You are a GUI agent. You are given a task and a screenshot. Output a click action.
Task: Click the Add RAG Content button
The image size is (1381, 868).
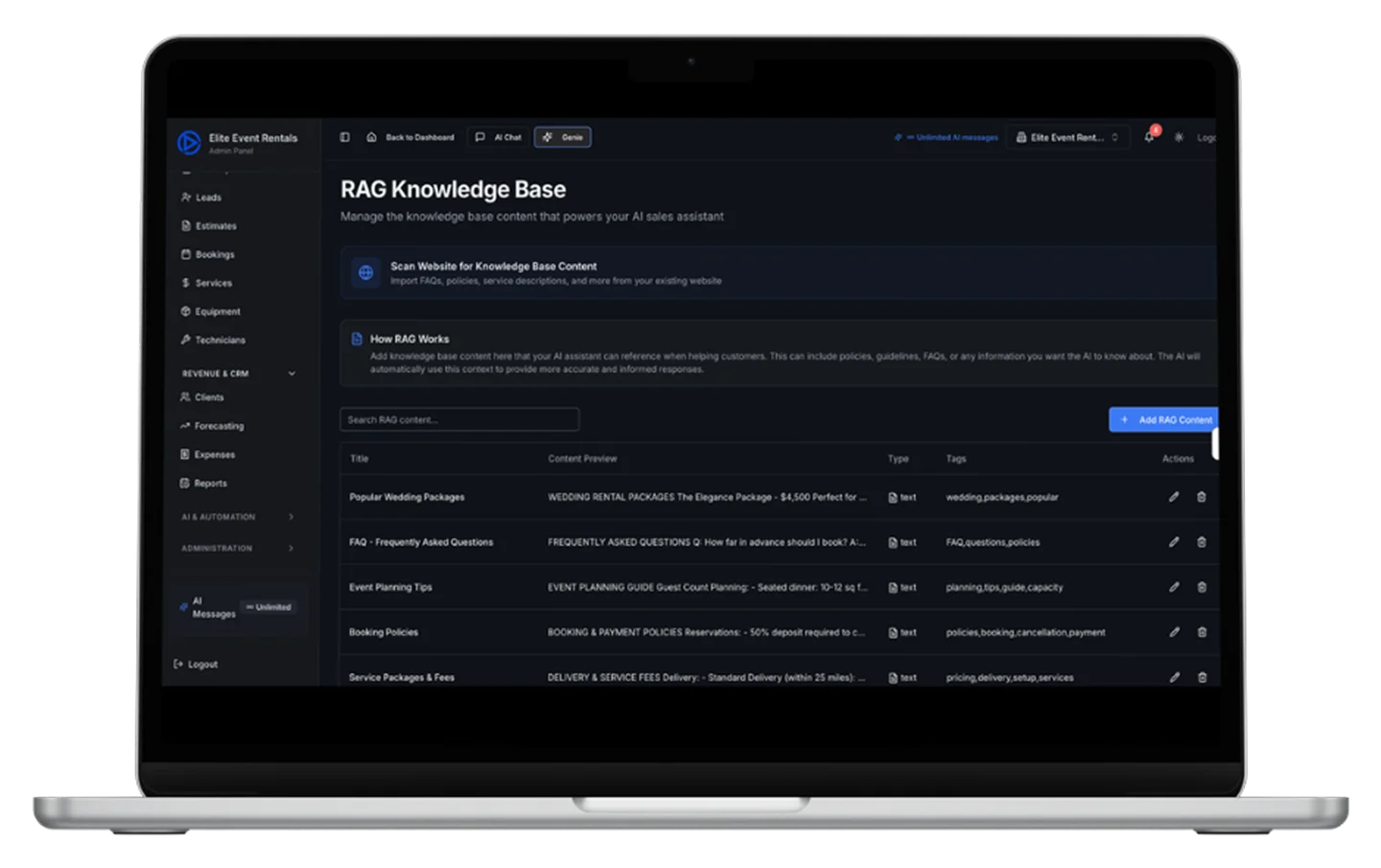coord(1164,420)
